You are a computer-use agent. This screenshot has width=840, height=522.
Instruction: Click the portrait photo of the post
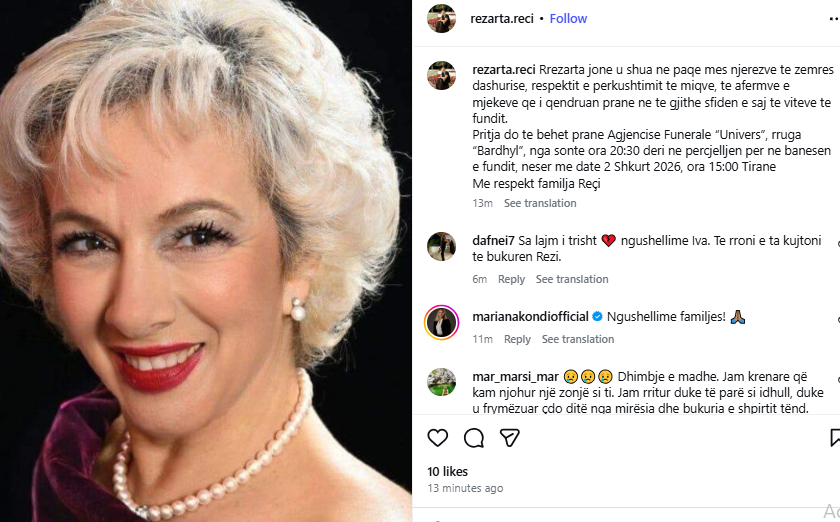[206, 260]
